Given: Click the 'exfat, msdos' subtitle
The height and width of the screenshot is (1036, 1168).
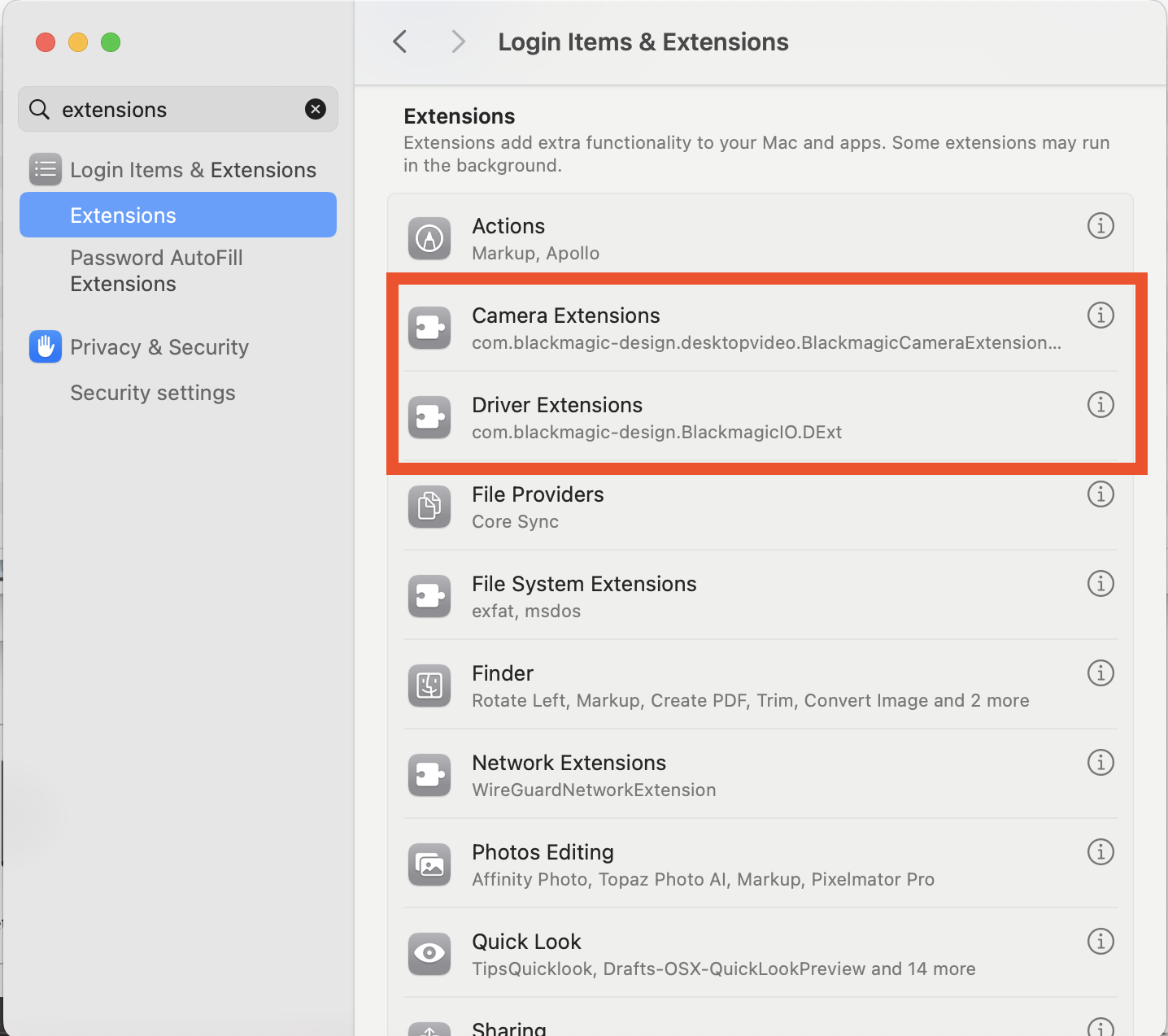Looking at the screenshot, I should point(526,611).
